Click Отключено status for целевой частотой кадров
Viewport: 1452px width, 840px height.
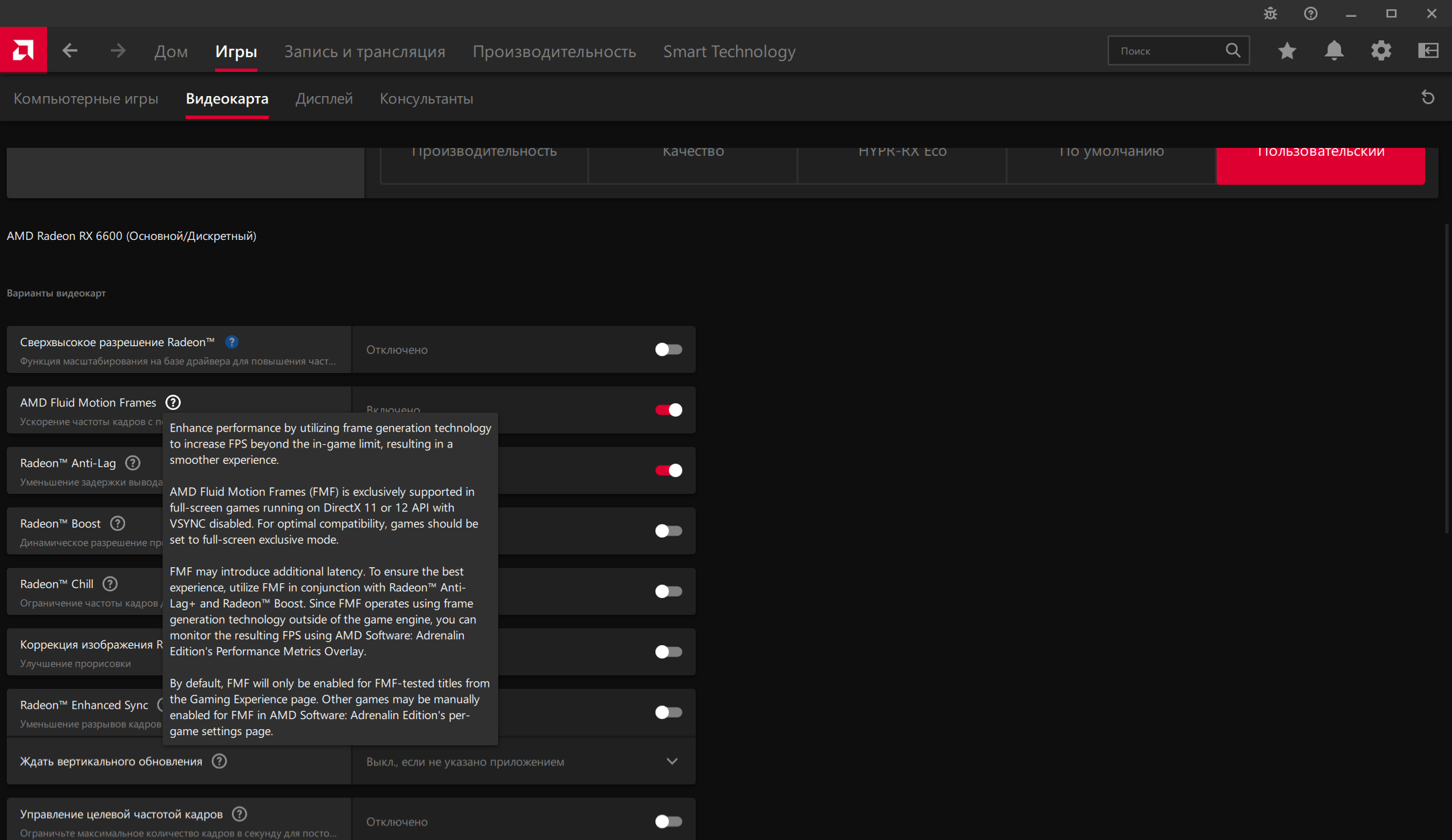coord(397,822)
